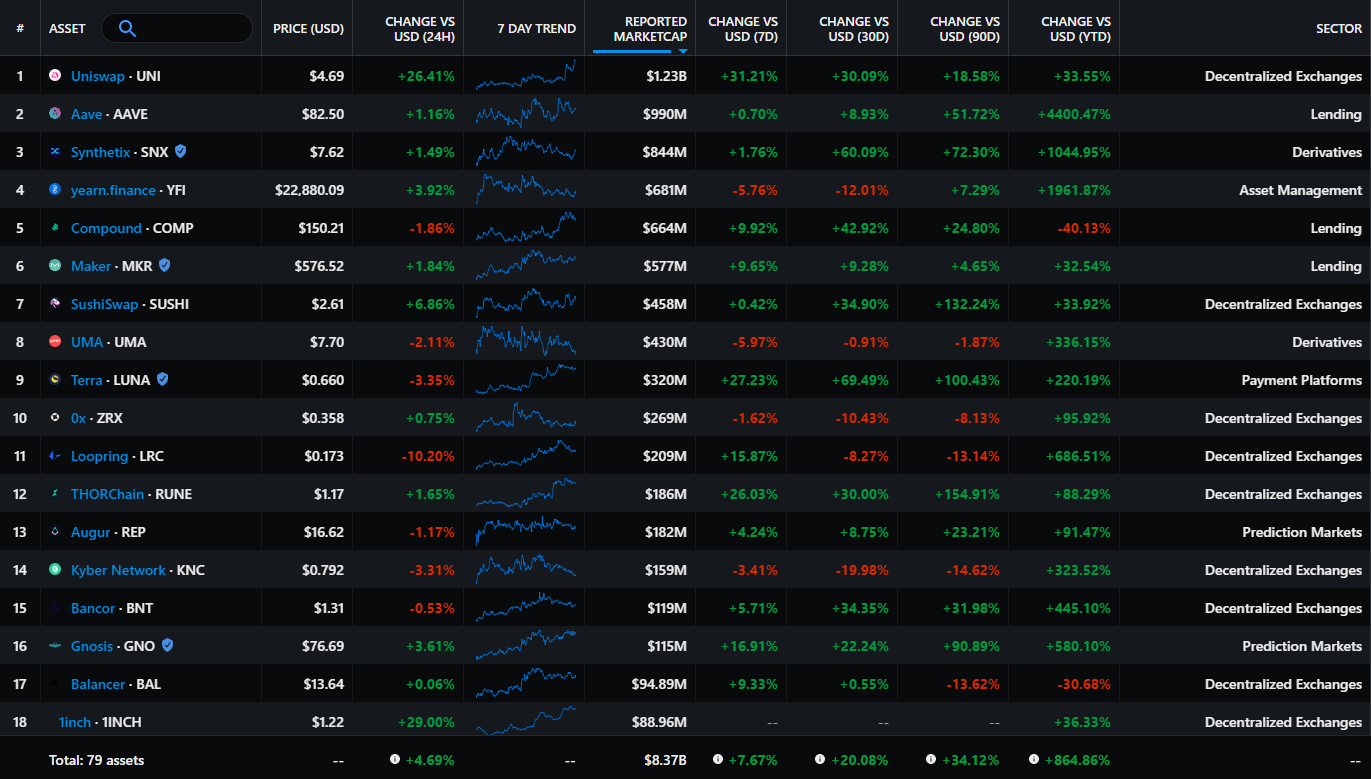Open the Uniswap asset link
Image resolution: width=1371 pixels, height=779 pixels.
point(99,75)
